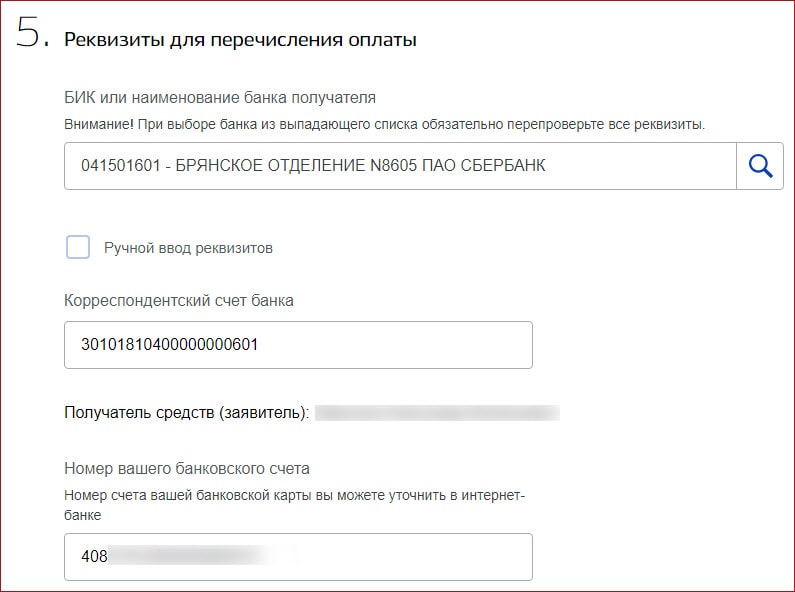Click the magnifier search icon for bank lookup
The image size is (795, 592).
pos(760,166)
